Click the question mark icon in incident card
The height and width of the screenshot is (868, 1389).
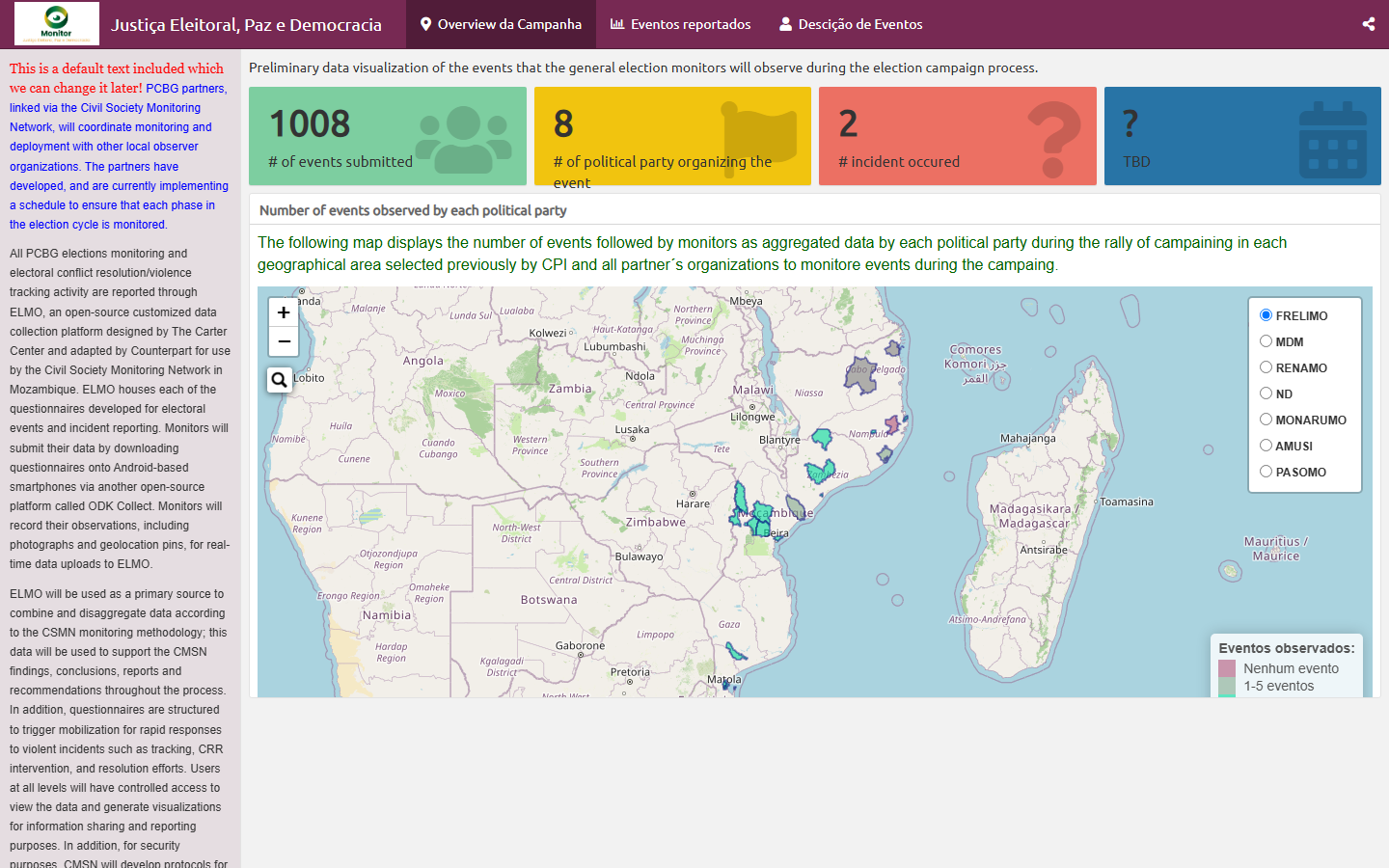1053,140
